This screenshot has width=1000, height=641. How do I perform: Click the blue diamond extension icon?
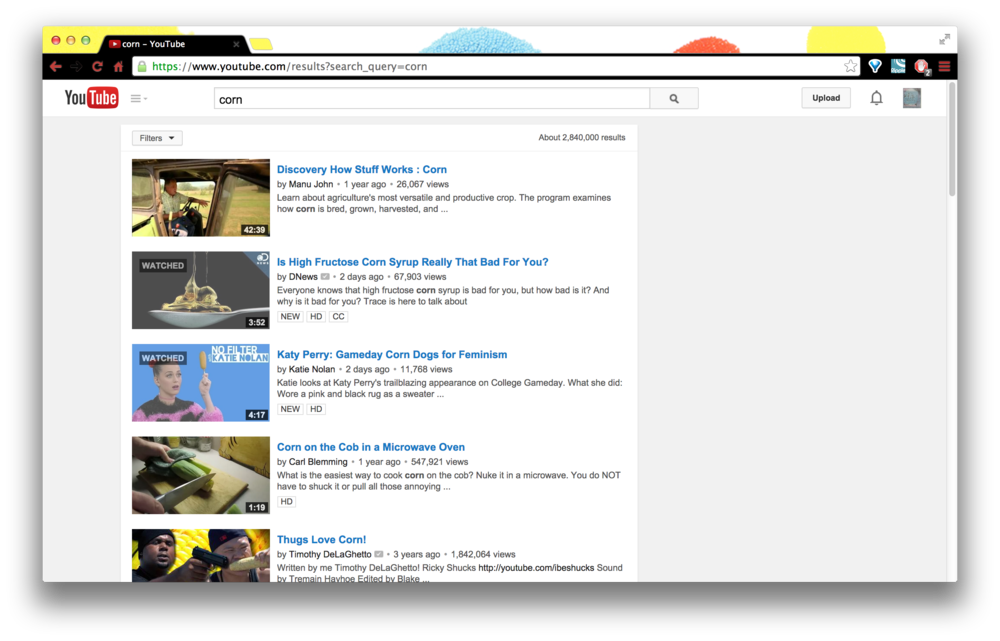coord(875,66)
